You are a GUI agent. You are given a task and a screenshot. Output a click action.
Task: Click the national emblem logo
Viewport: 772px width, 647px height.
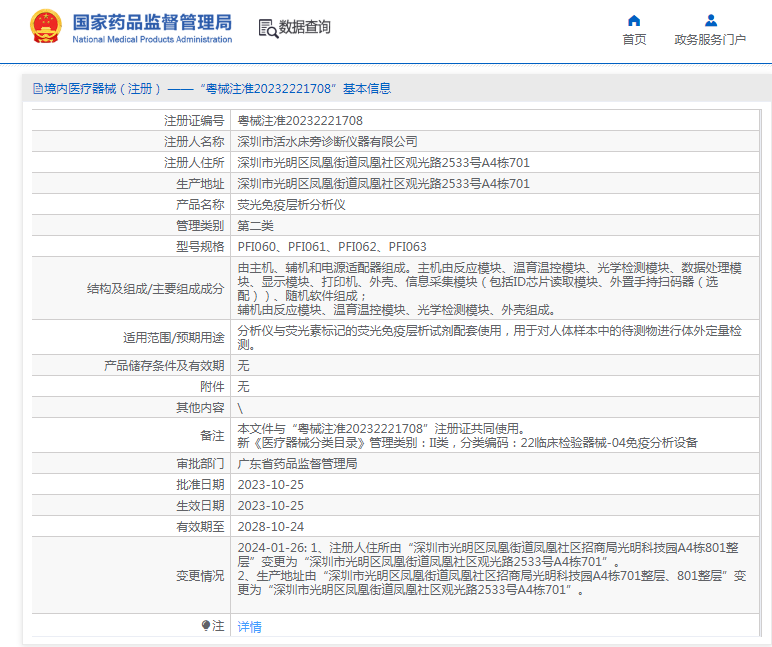pos(46,27)
